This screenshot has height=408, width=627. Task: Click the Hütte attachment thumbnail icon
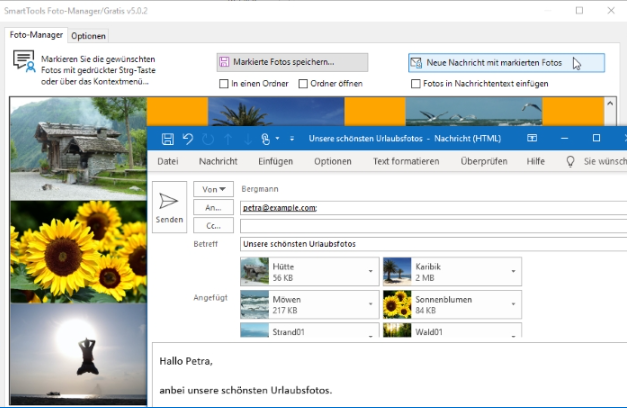[x=255, y=271]
